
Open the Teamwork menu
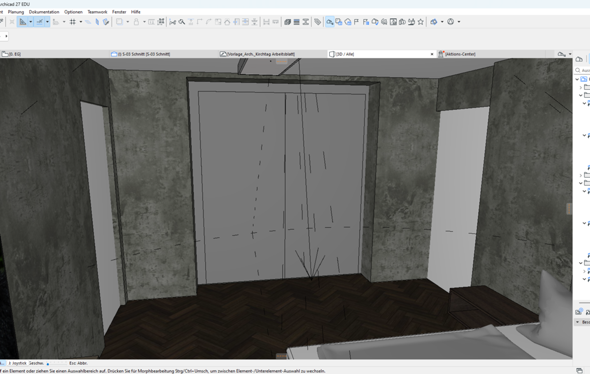[x=97, y=12]
